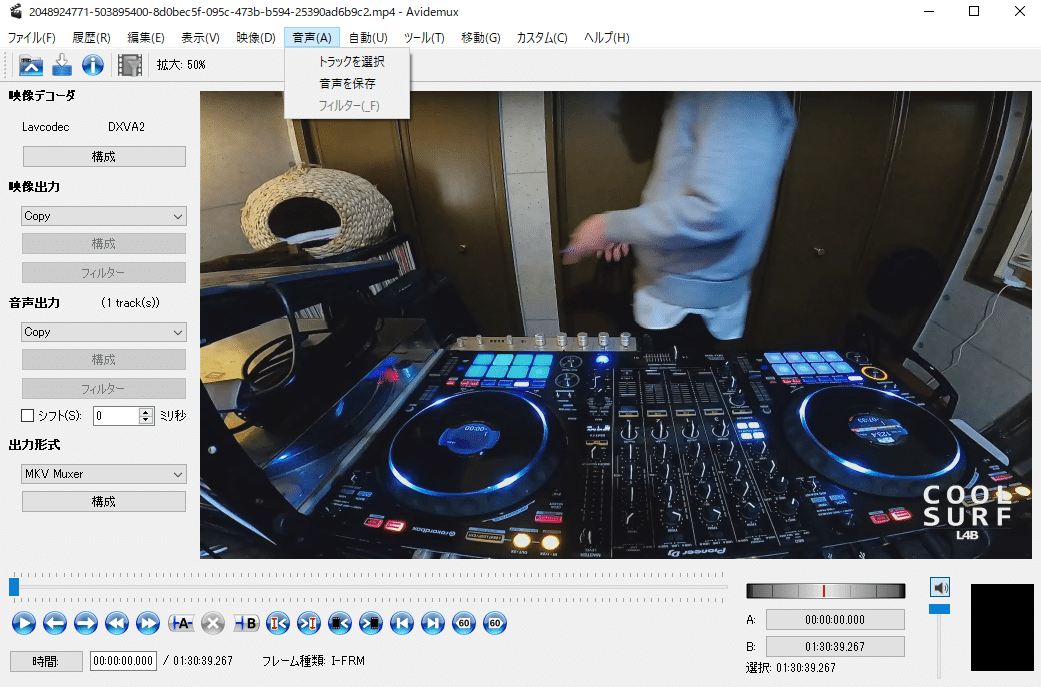Jump forward 60 seconds with the 60 icon

[x=493, y=623]
